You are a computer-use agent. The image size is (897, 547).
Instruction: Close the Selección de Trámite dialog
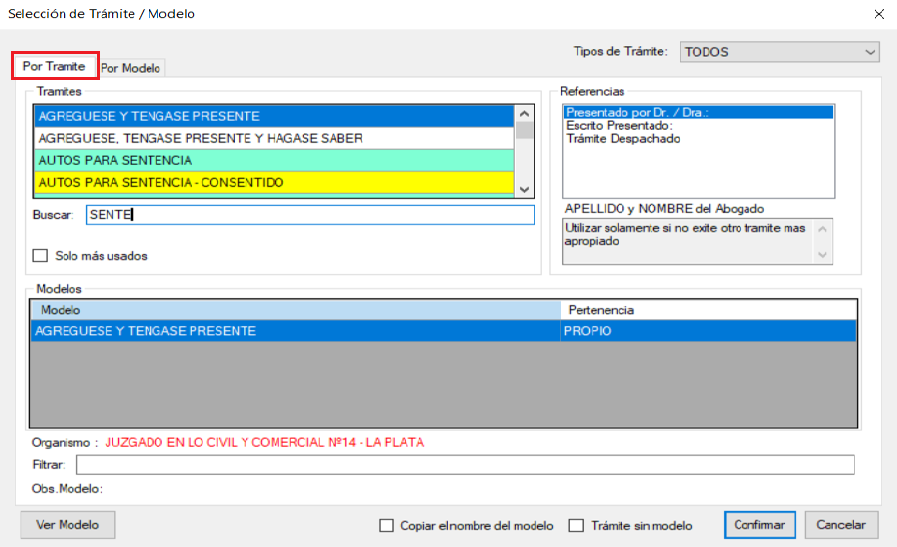click(879, 14)
